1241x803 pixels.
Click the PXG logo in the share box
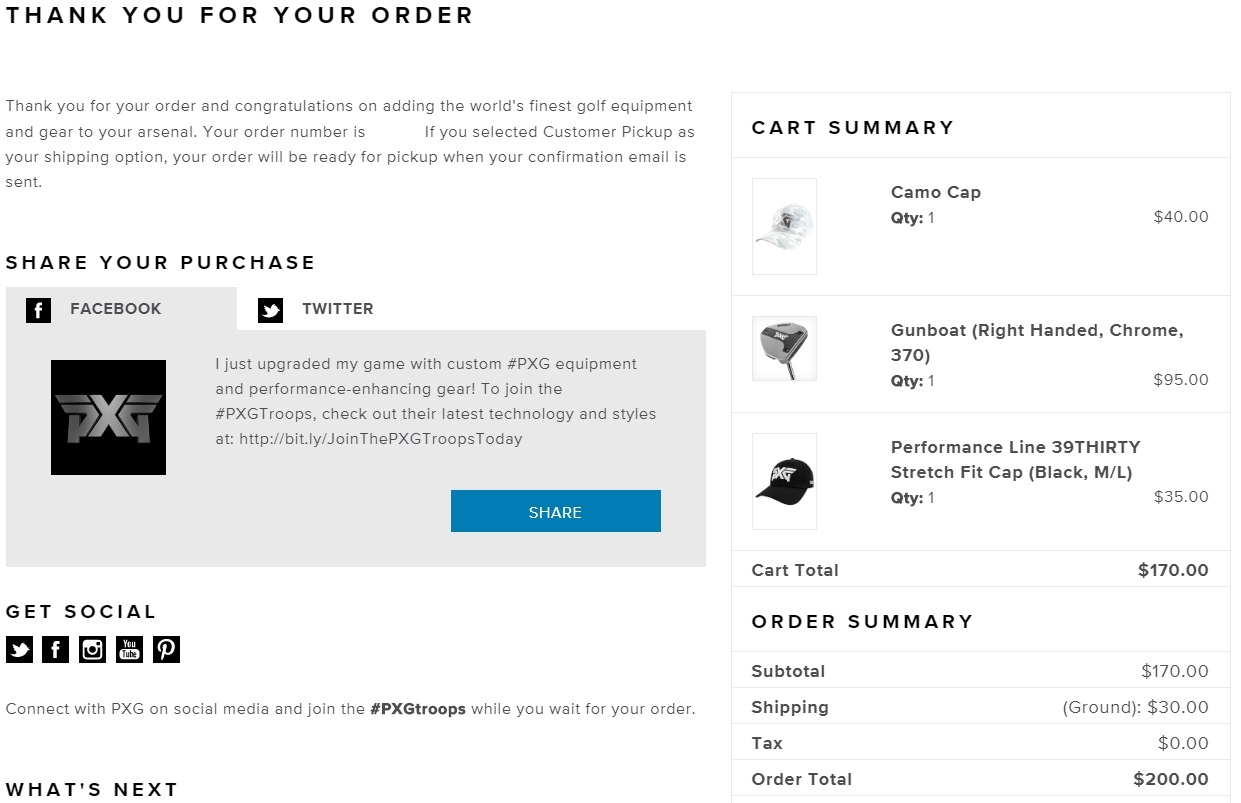[x=108, y=417]
